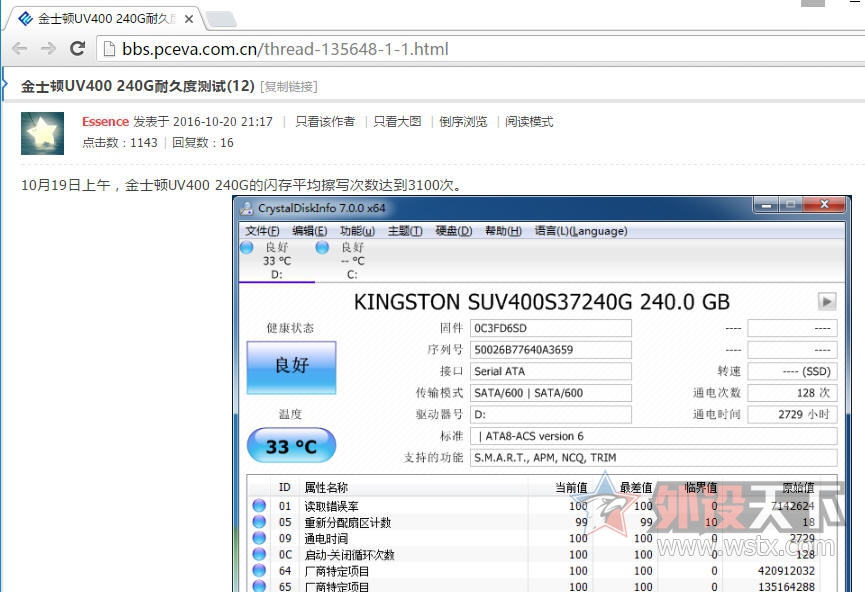Click the ATA8-ACS version 6 field
The image size is (865, 592).
tap(654, 436)
